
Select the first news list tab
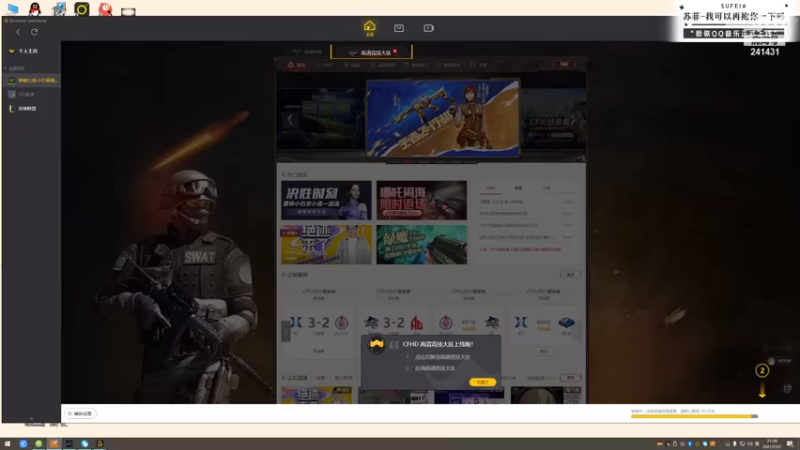click(490, 188)
